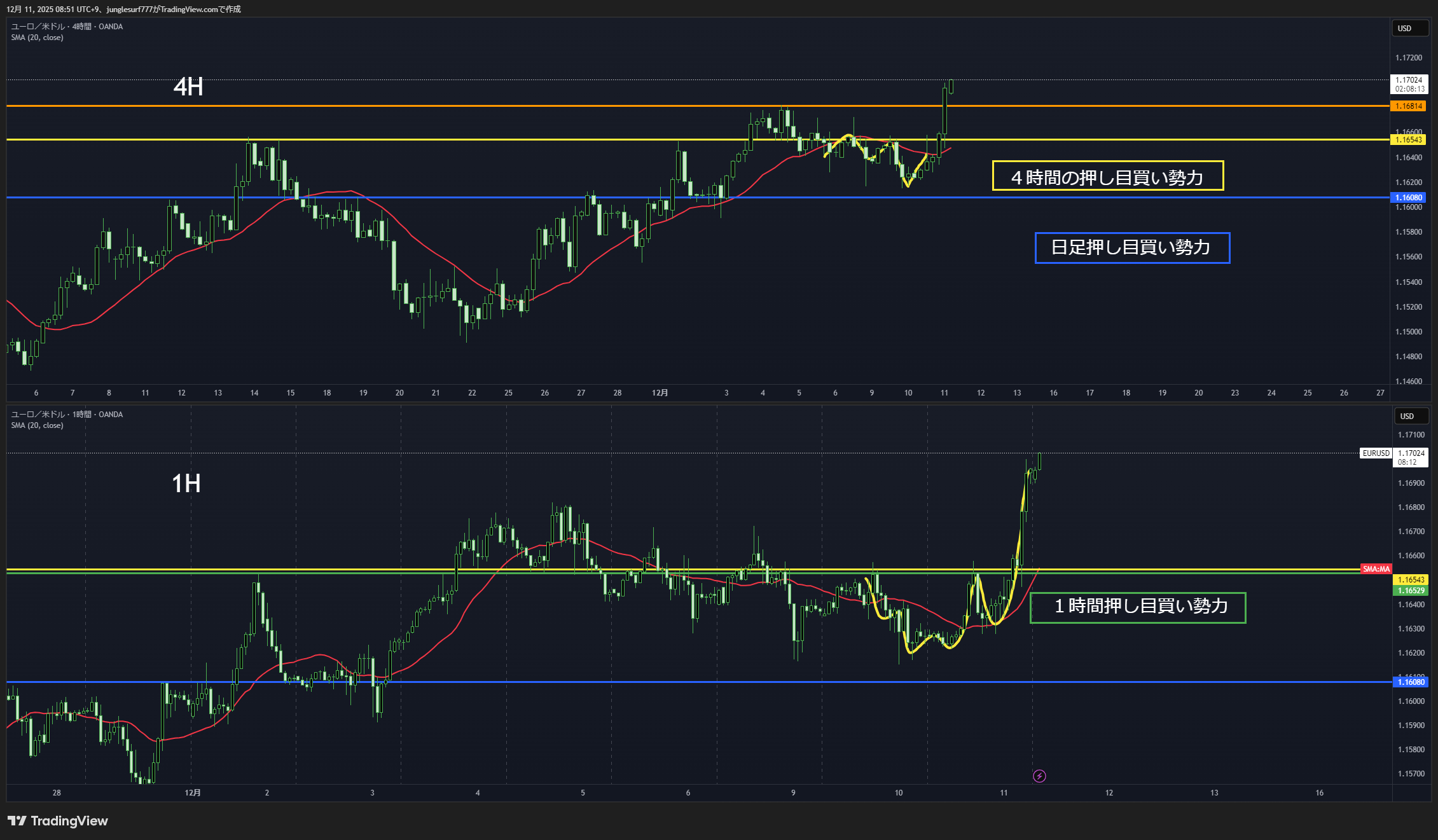
Task: Click the purple lightning event icon
Action: pyautogui.click(x=1039, y=776)
